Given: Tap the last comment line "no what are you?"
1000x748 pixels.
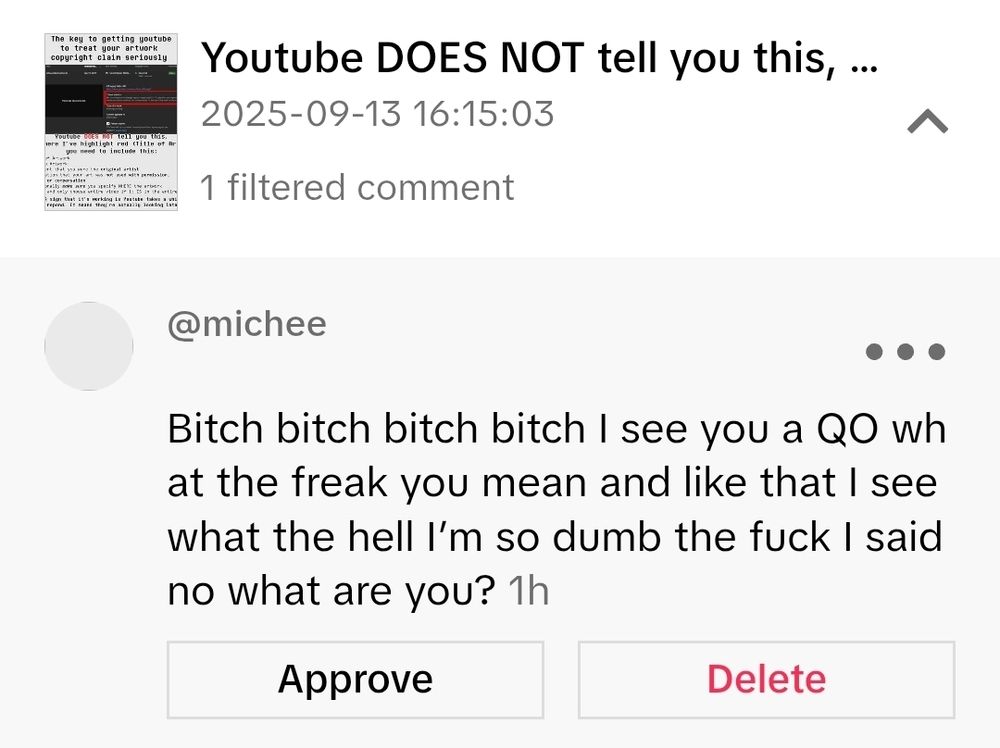Looking at the screenshot, I should point(332,592).
